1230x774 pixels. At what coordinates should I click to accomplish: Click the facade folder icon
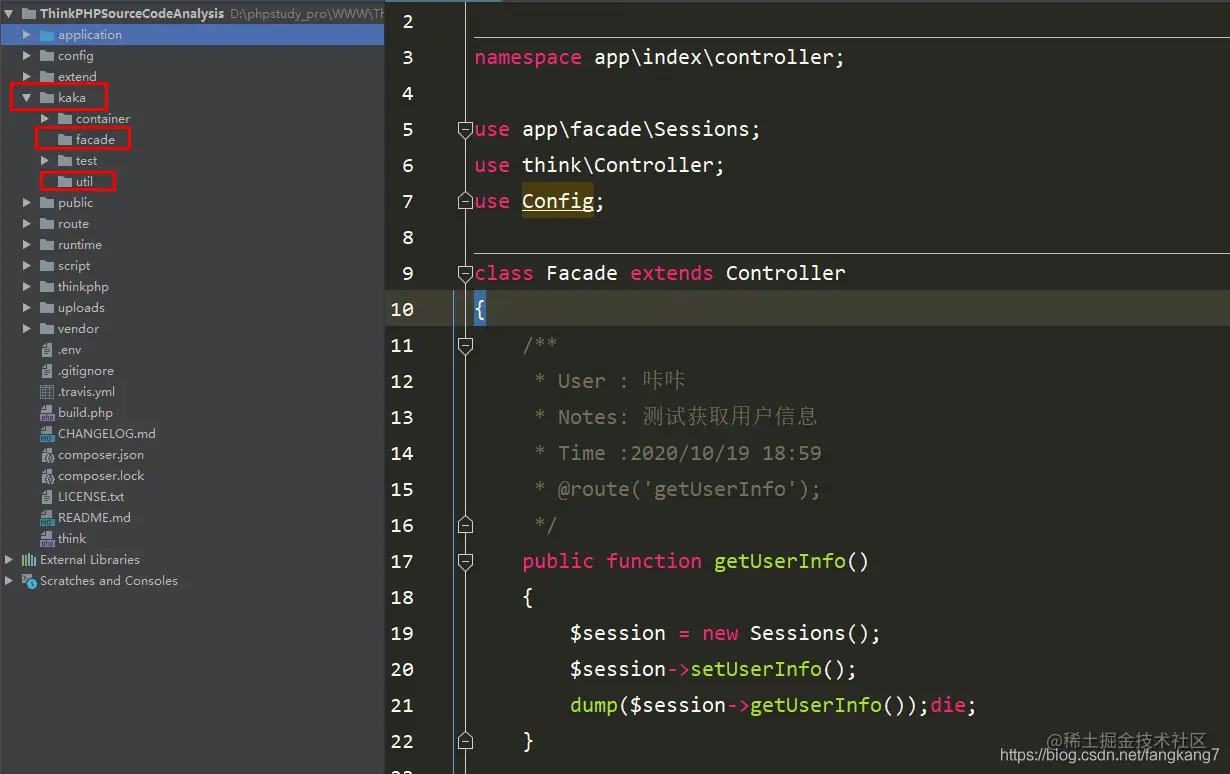click(x=65, y=140)
